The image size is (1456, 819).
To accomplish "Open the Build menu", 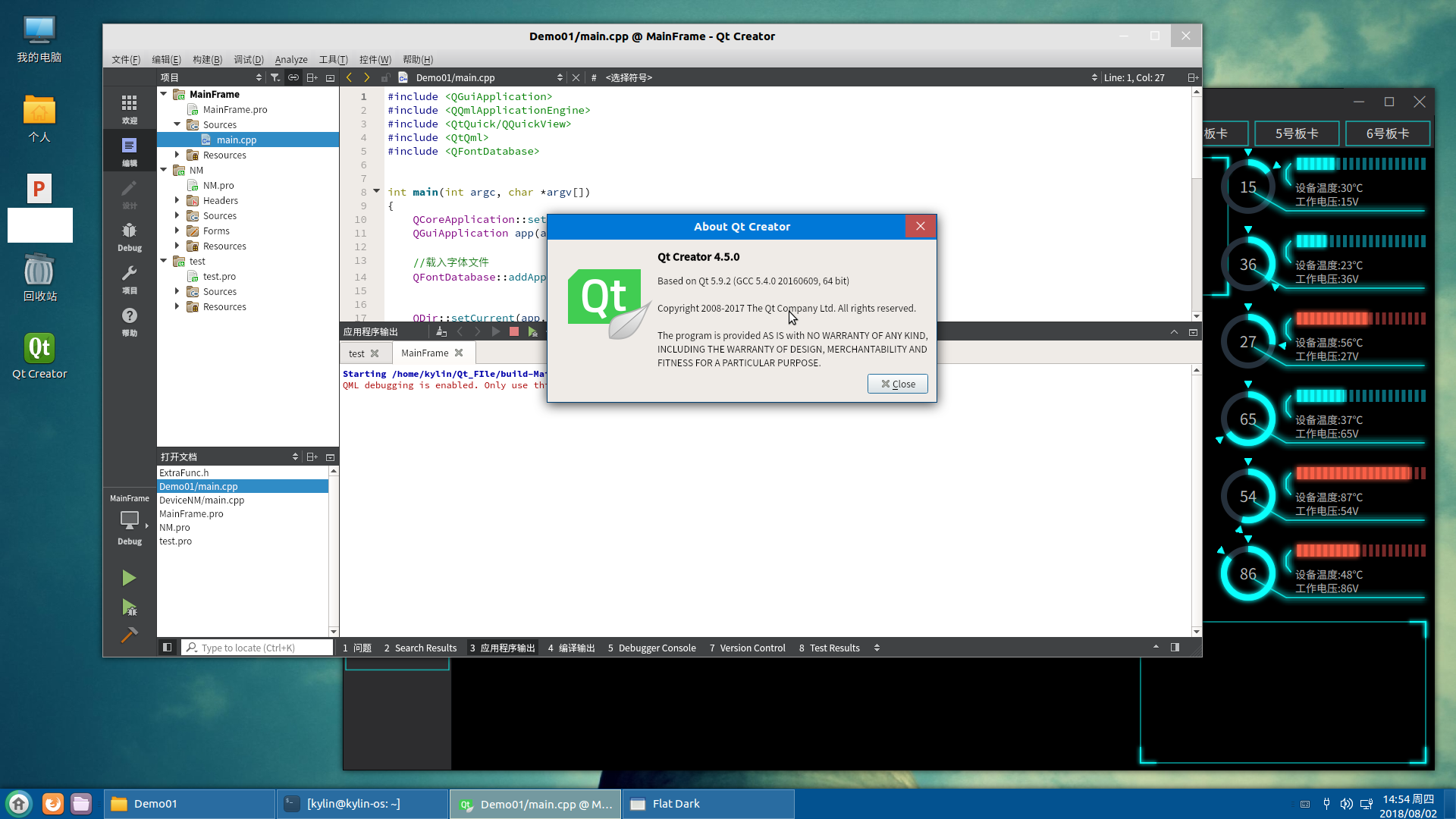I will click(207, 59).
